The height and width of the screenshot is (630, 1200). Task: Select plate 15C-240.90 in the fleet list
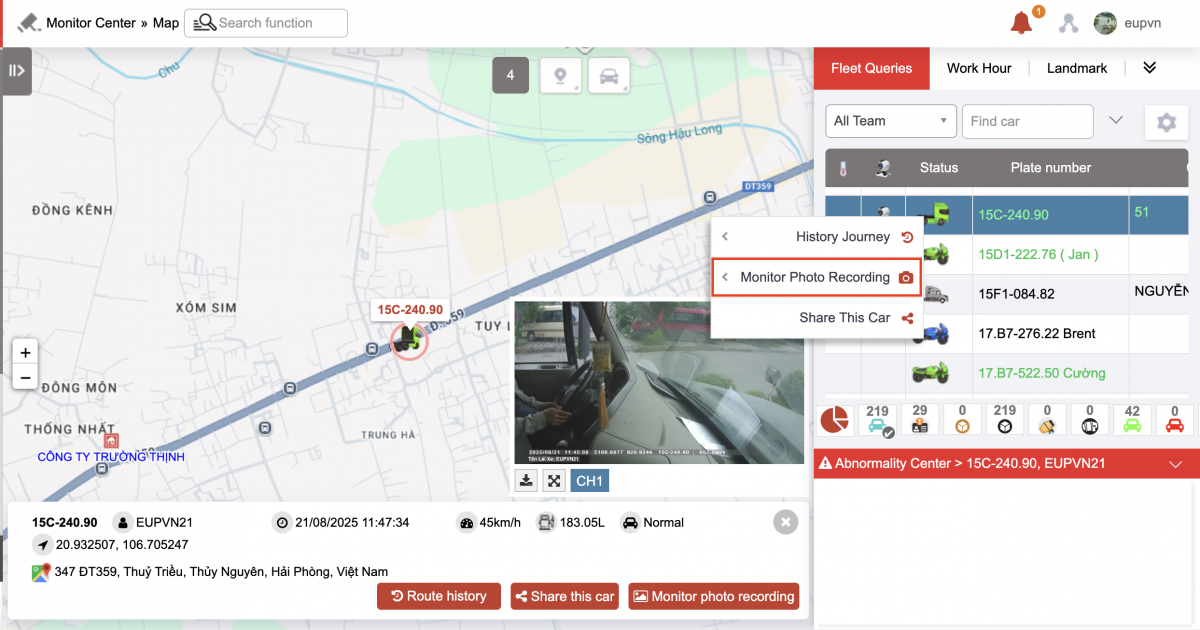pos(1014,214)
